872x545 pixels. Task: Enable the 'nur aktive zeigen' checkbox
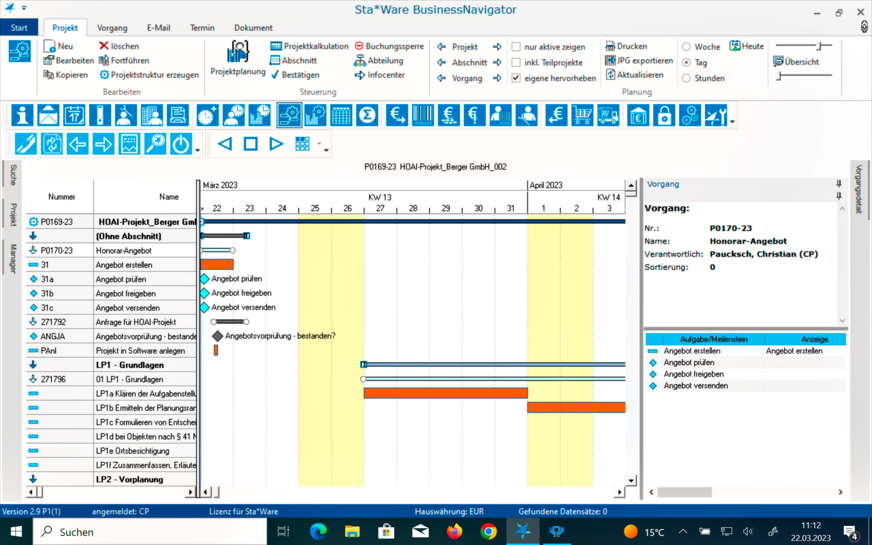pos(516,47)
